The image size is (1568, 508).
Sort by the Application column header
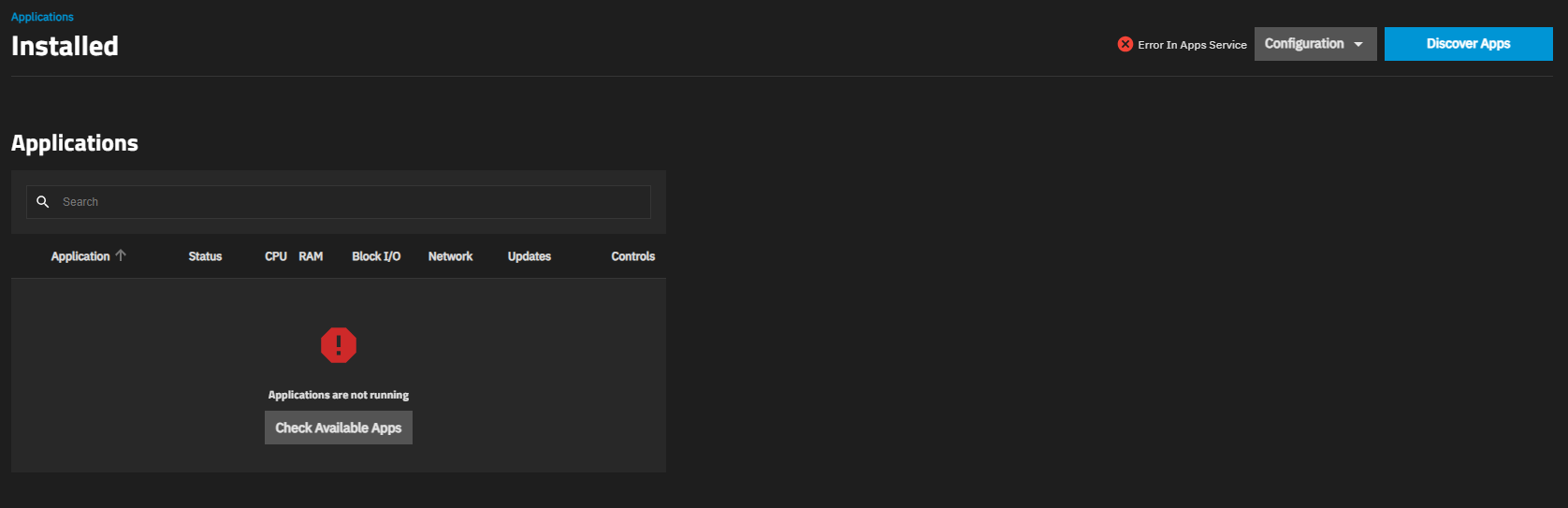point(80,256)
